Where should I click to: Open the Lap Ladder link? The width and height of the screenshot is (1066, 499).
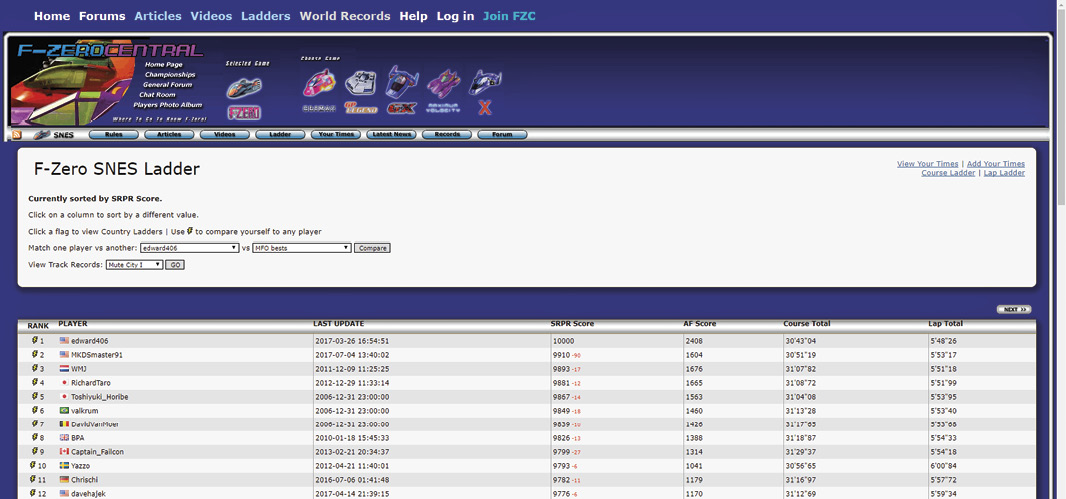(x=1004, y=173)
